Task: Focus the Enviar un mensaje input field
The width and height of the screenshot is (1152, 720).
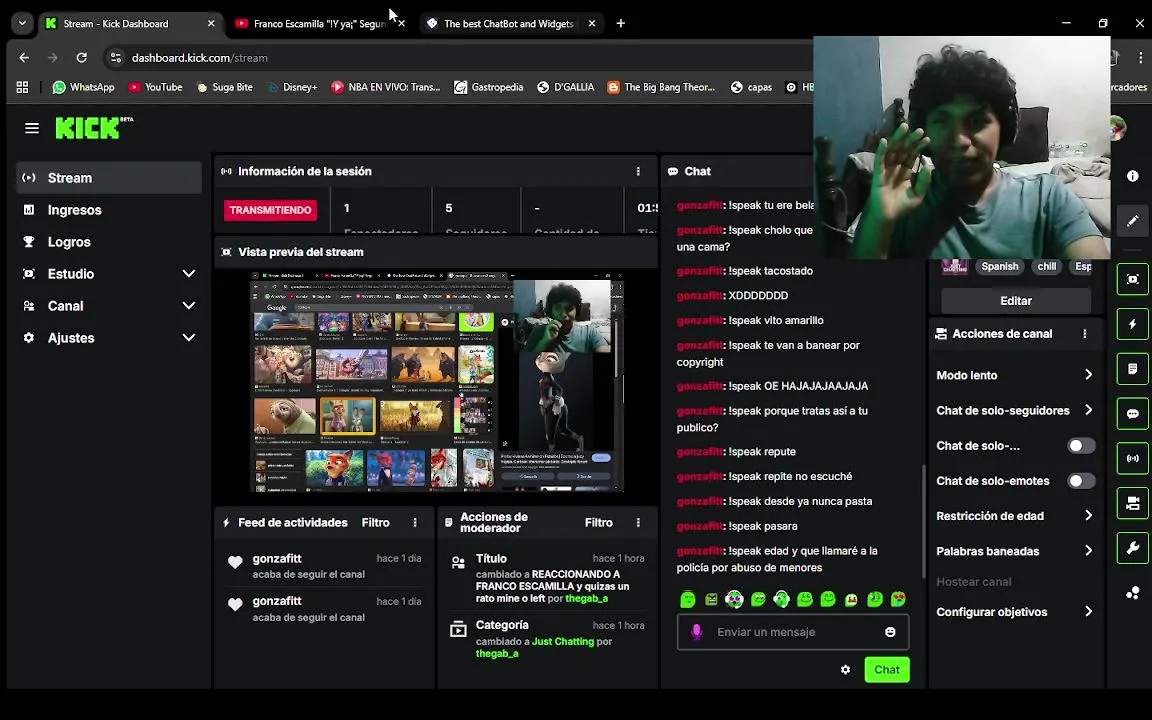Action: (x=793, y=632)
